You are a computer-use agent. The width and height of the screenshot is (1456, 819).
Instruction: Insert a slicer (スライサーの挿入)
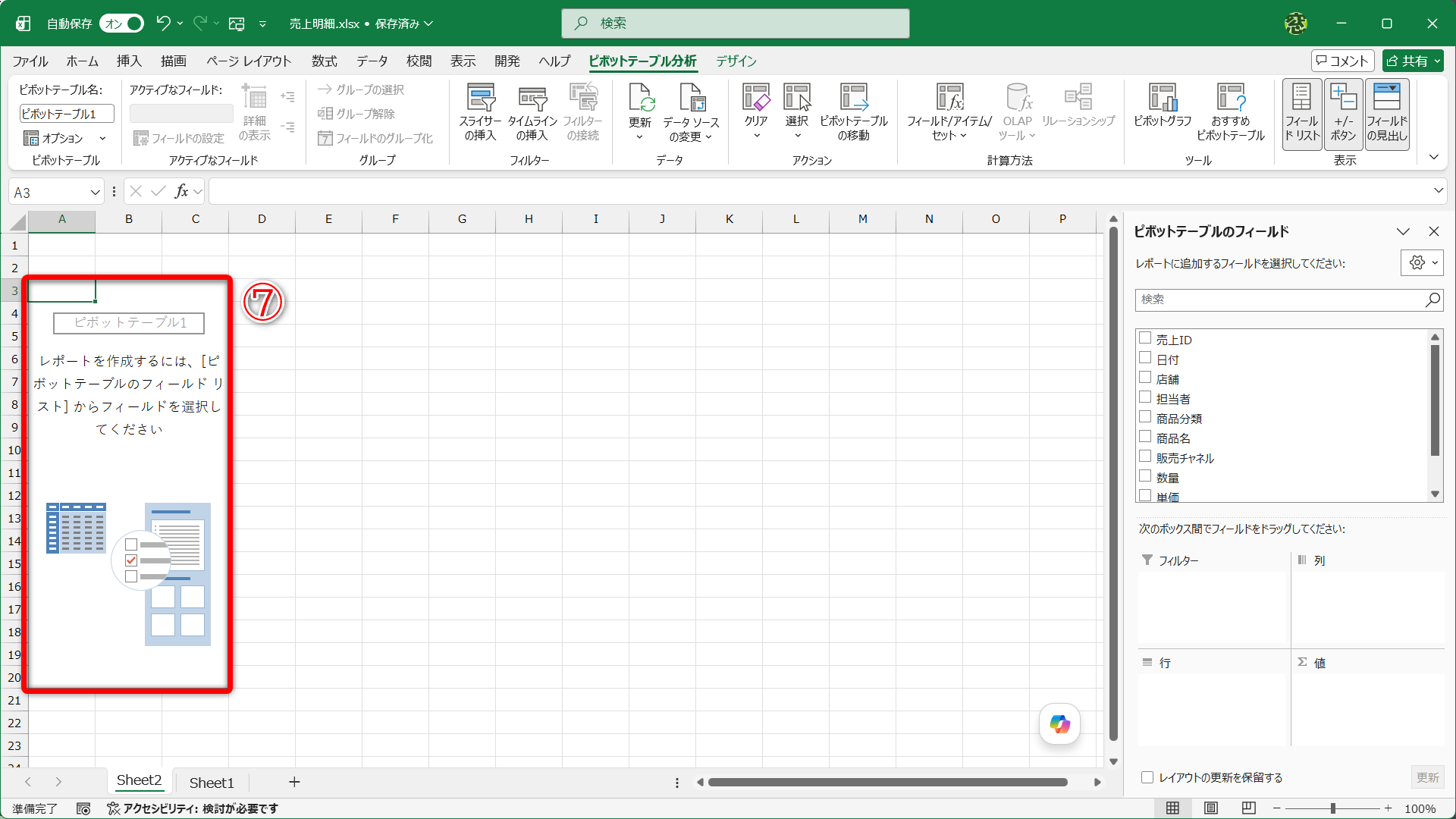click(481, 112)
